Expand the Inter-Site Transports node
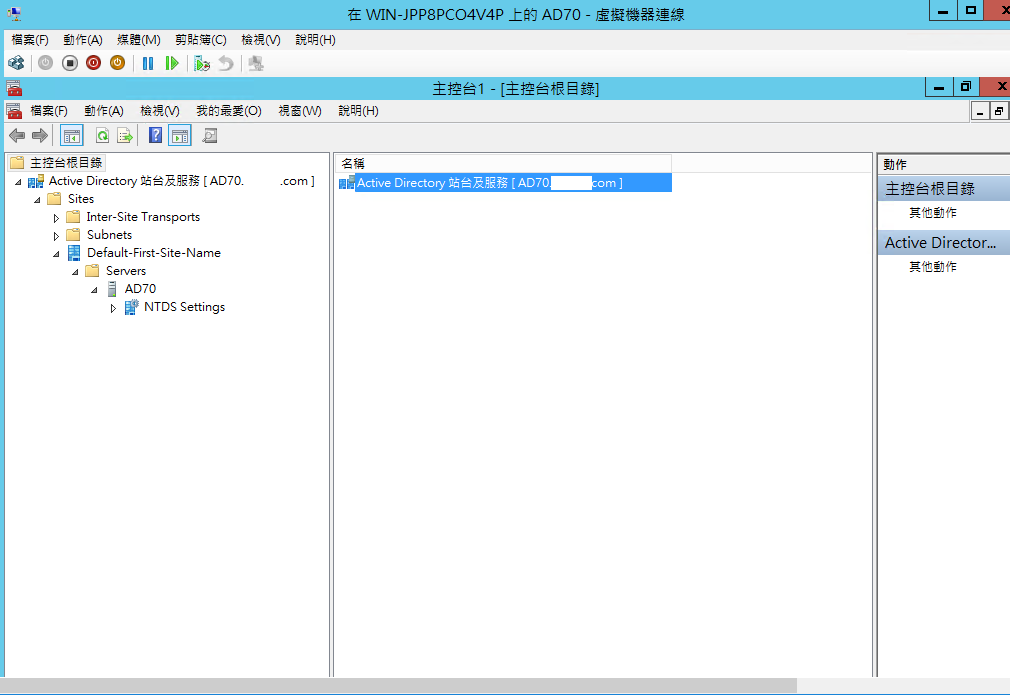1010x695 pixels. click(56, 218)
